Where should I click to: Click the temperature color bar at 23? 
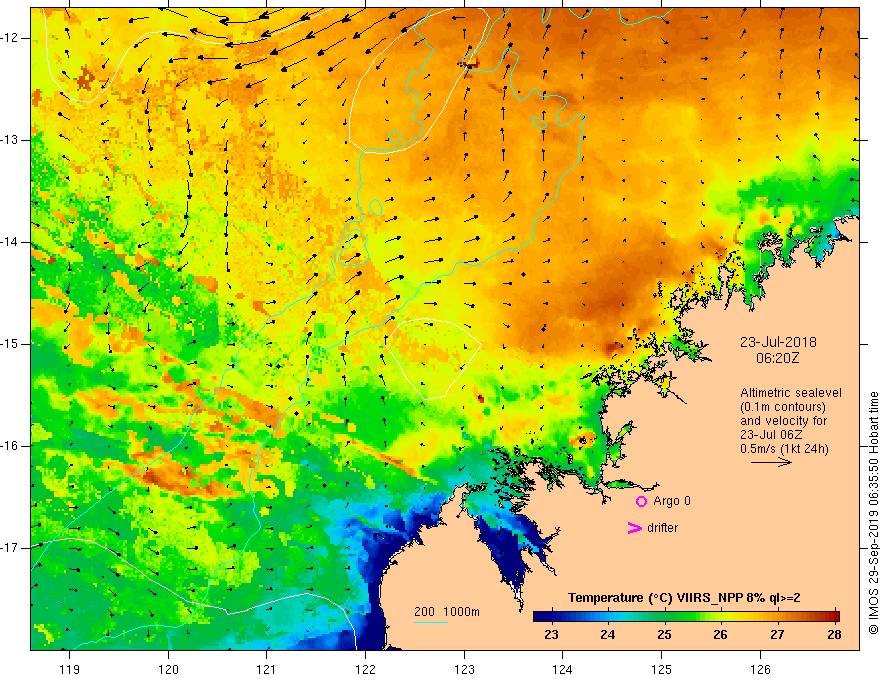pyautogui.click(x=551, y=617)
